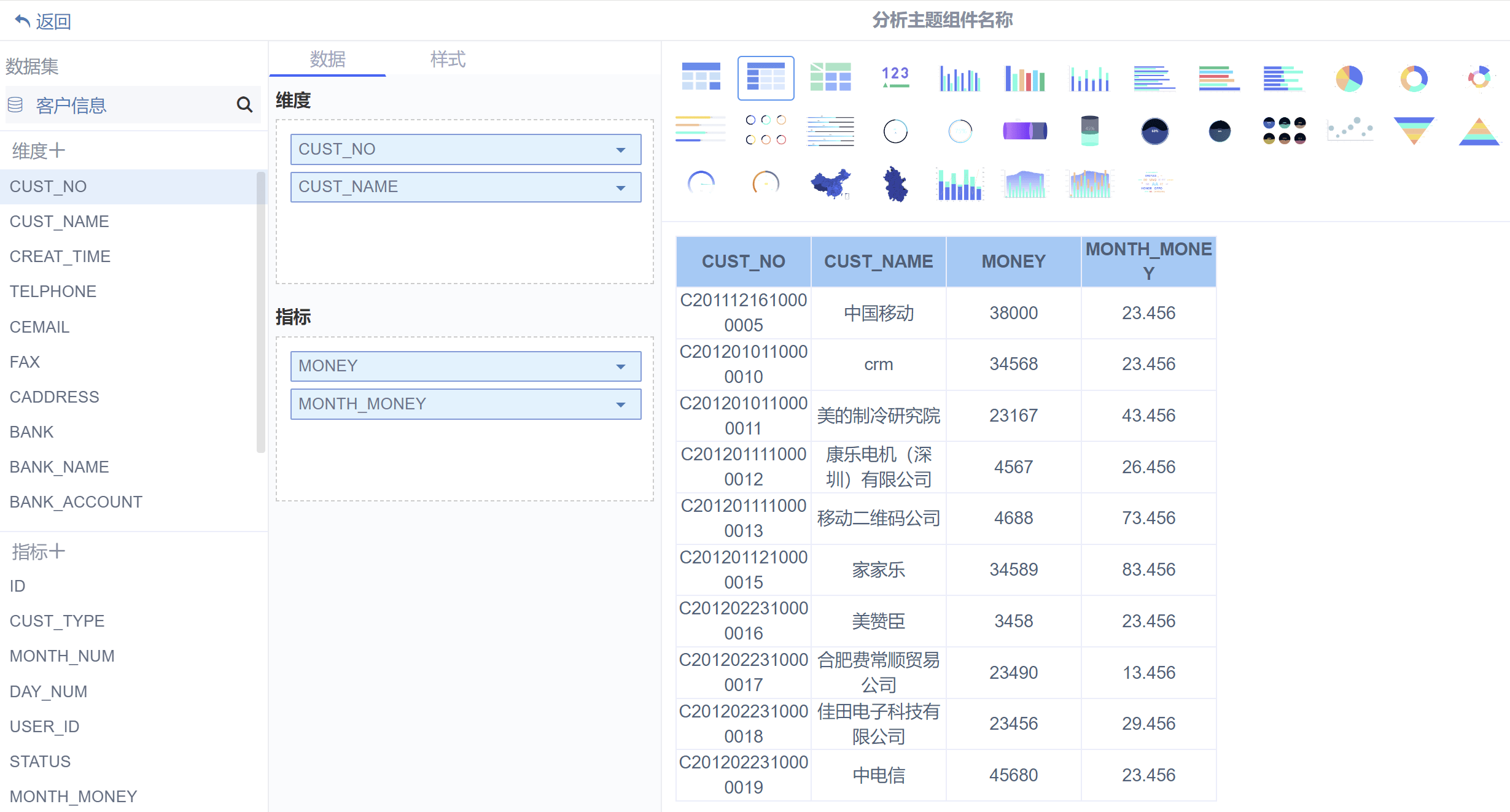Choose the pyramid chart type
This screenshot has height=812, width=1510.
pos(1479,131)
